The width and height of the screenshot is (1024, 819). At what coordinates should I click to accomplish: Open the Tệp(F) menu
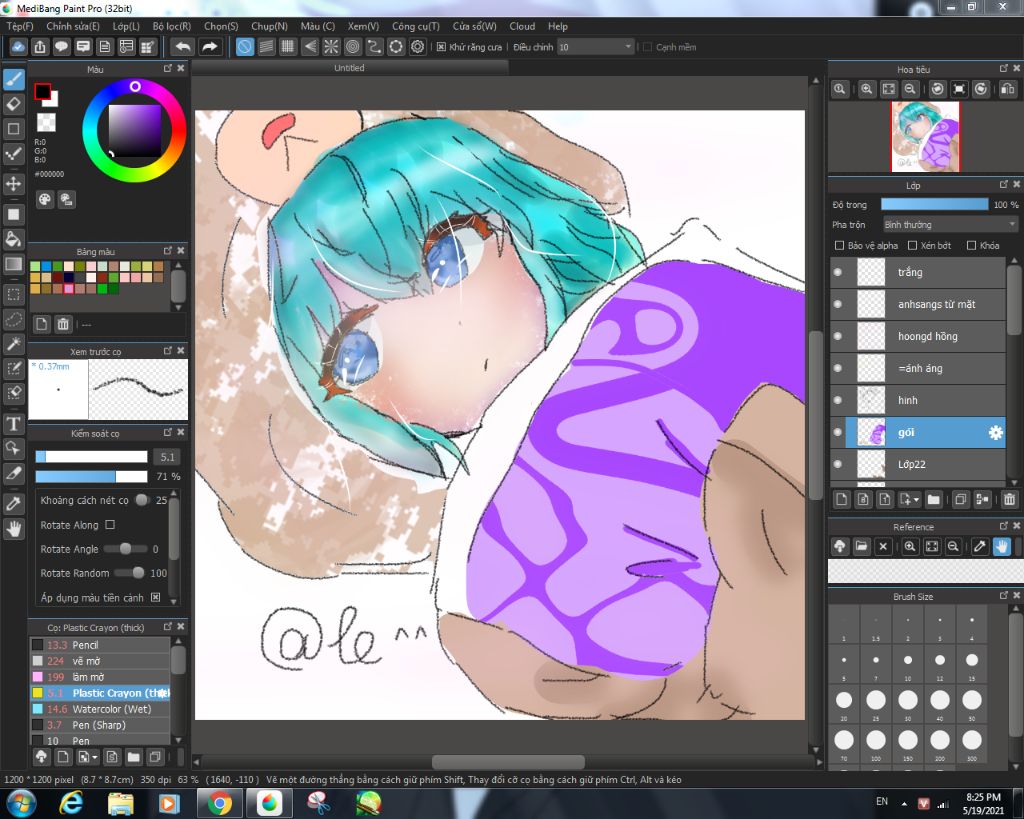[x=20, y=26]
